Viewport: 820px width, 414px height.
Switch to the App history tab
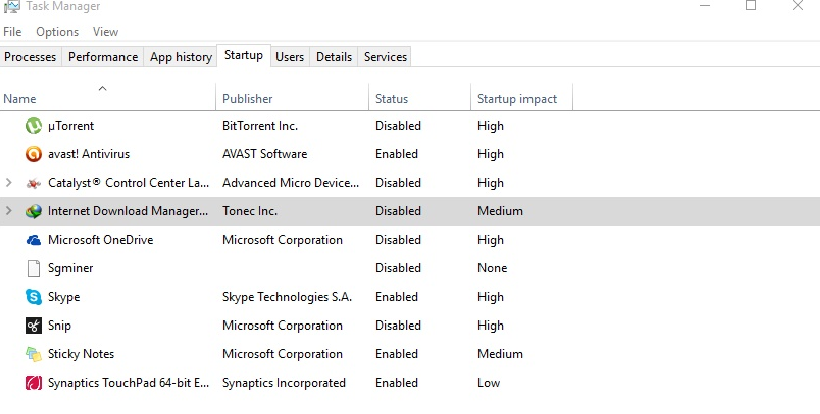[180, 57]
